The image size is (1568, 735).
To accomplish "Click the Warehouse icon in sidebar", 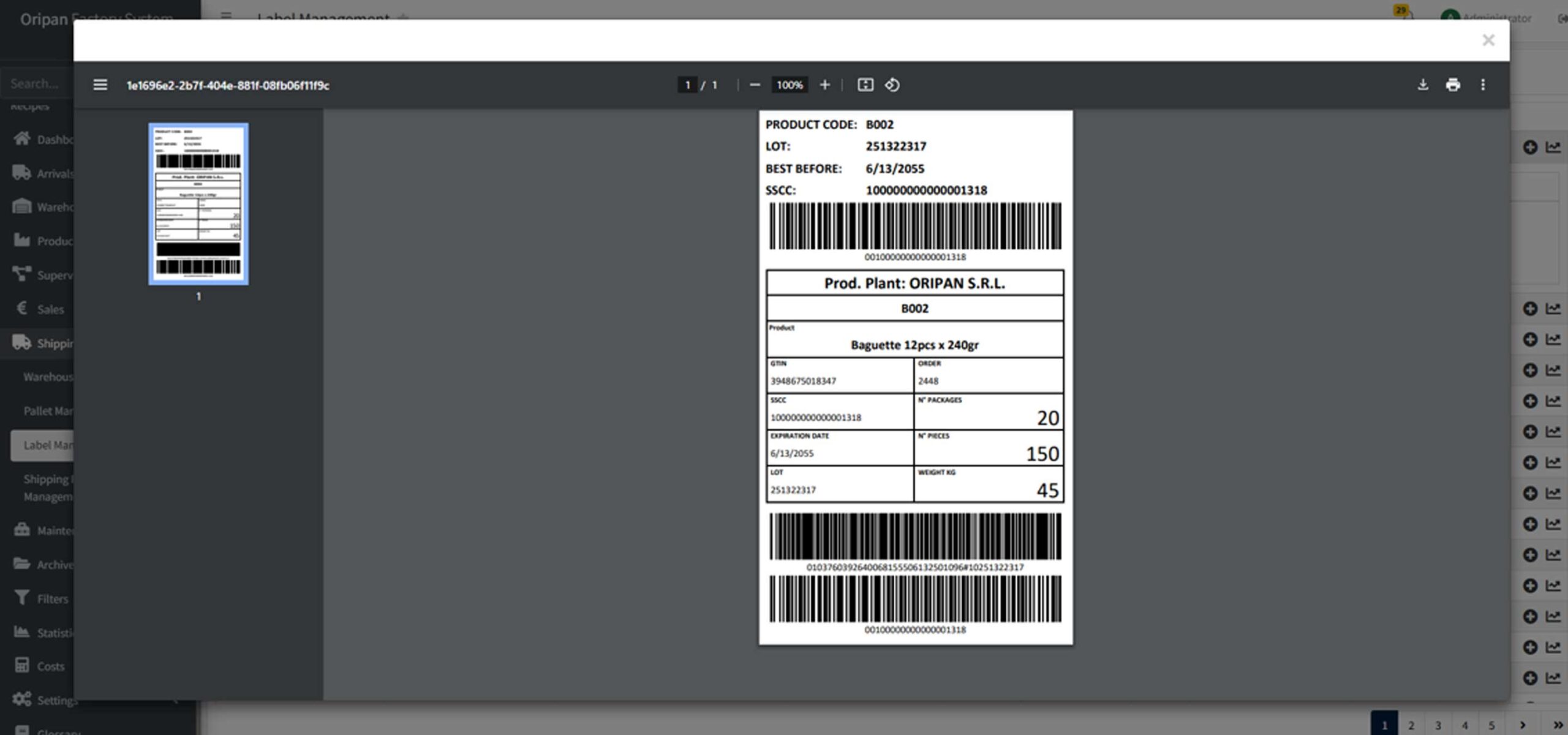I will tap(22, 206).
